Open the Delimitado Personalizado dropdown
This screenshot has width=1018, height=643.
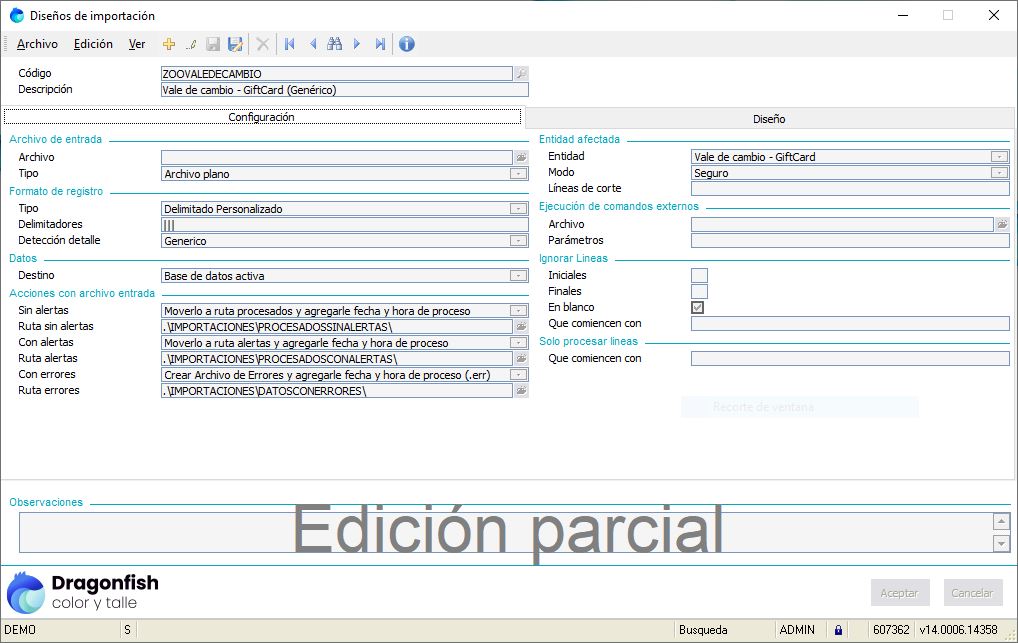point(518,209)
